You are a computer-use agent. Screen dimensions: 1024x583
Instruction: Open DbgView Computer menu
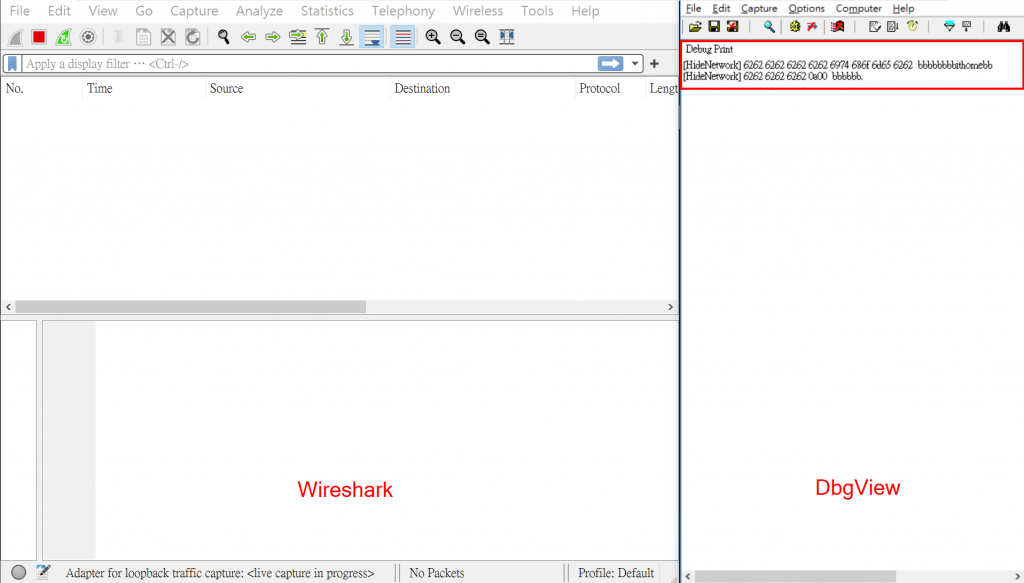[x=859, y=8]
